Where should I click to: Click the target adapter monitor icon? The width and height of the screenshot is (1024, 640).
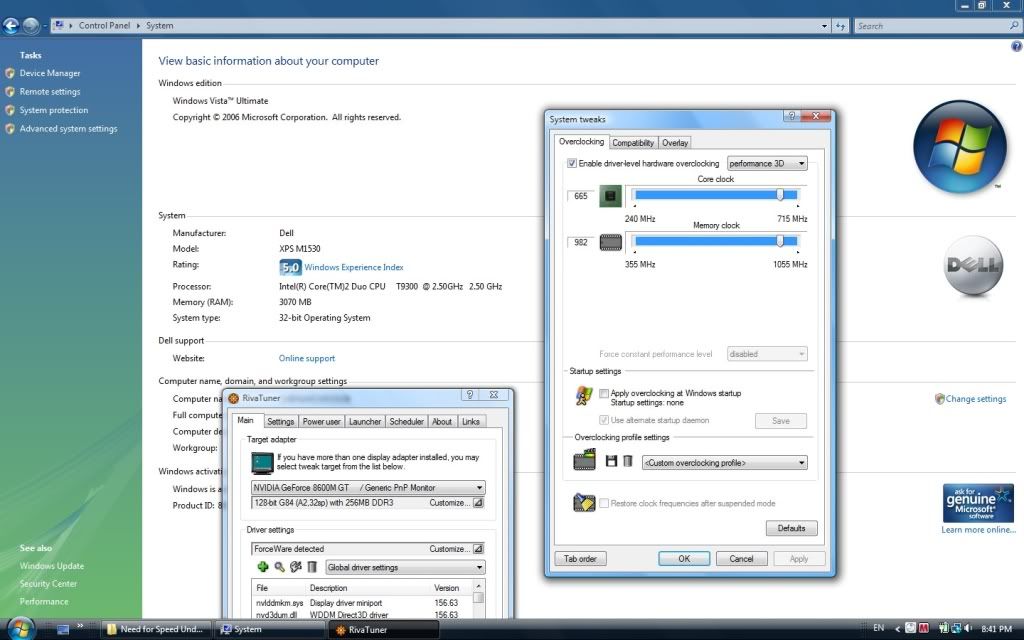[x=263, y=462]
